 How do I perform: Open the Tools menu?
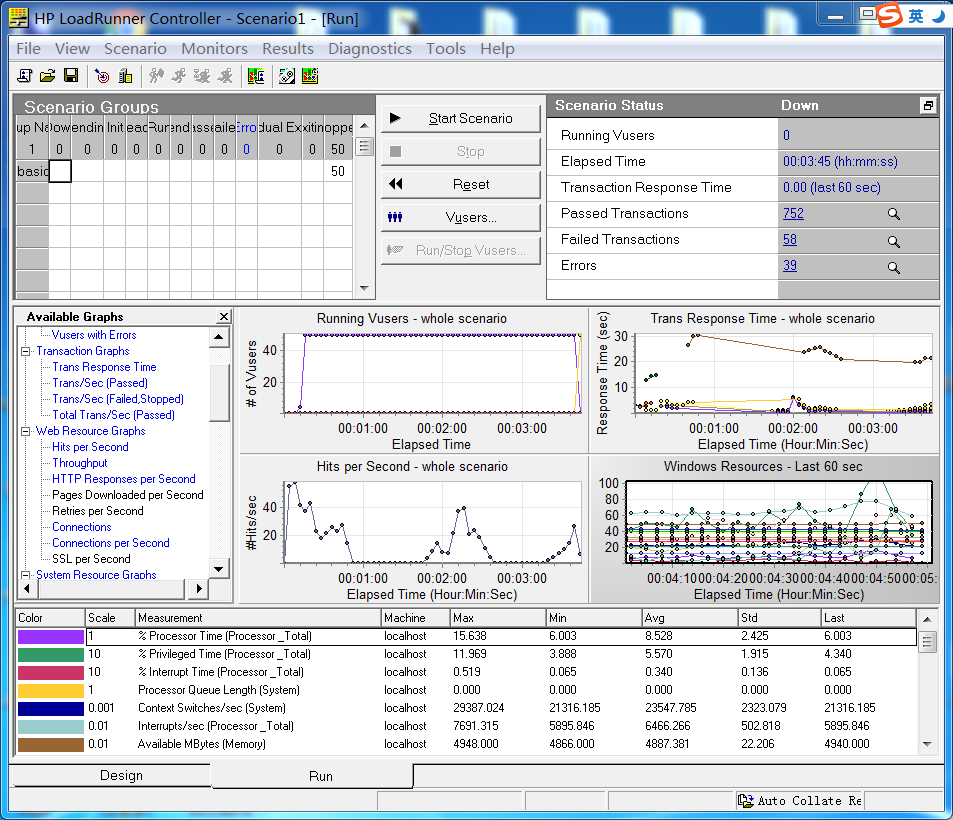446,49
